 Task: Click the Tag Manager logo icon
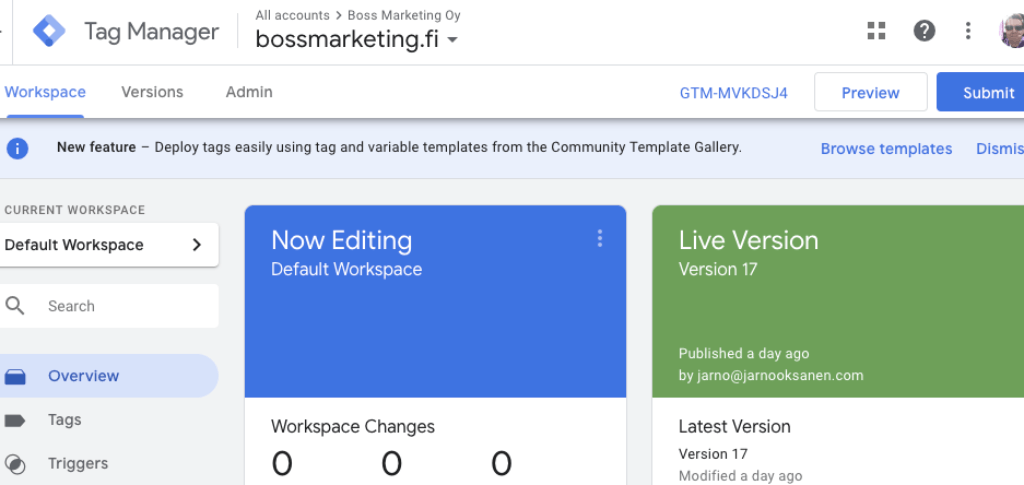coord(49,31)
